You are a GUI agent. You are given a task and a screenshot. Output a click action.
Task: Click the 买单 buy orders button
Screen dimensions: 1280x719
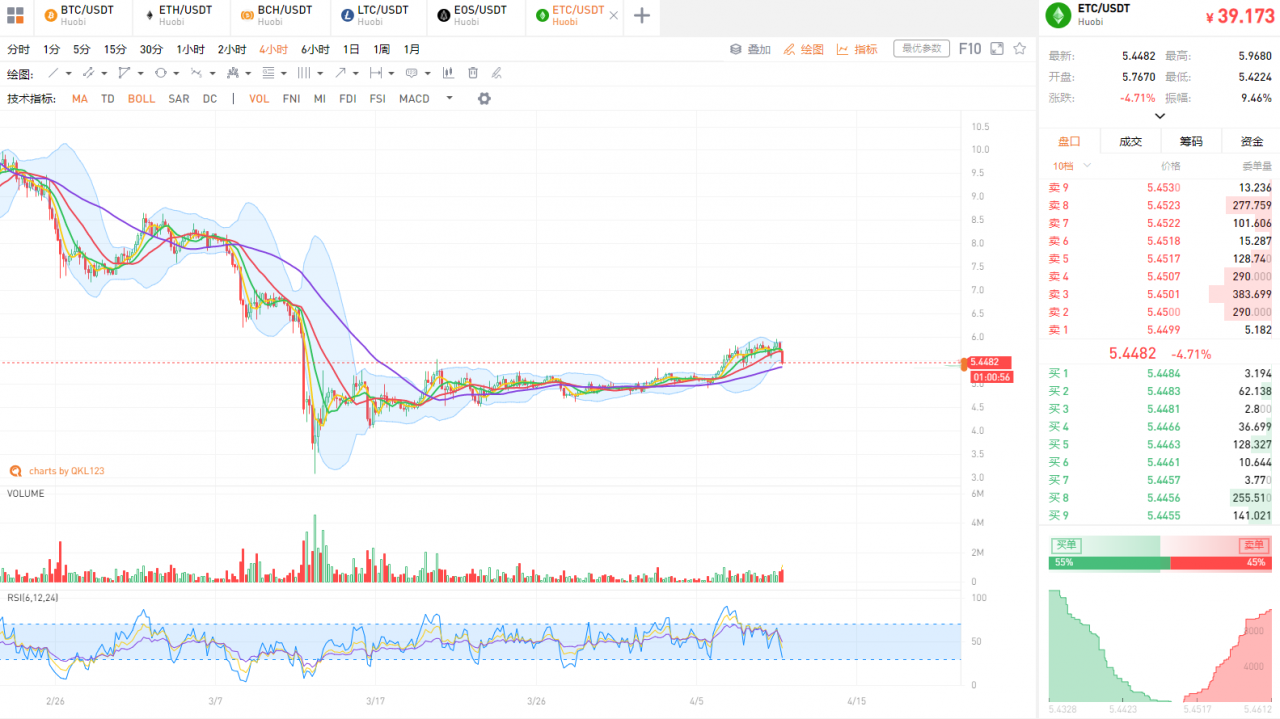click(x=1064, y=545)
